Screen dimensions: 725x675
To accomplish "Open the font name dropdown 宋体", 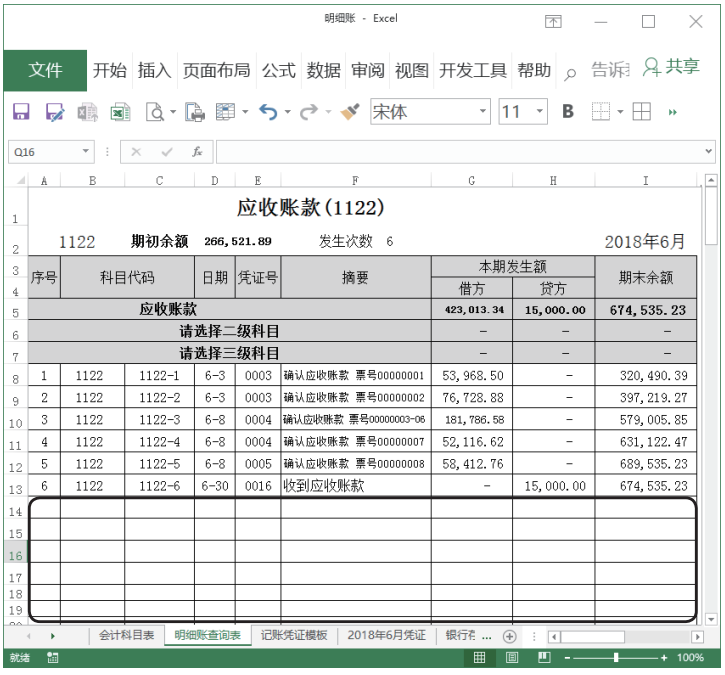I will (x=482, y=111).
